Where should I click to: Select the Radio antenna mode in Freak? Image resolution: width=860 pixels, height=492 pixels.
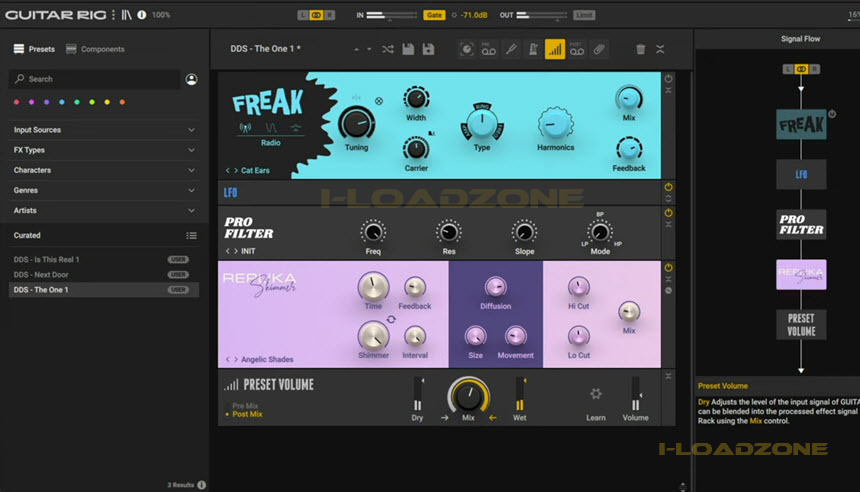tap(245, 128)
